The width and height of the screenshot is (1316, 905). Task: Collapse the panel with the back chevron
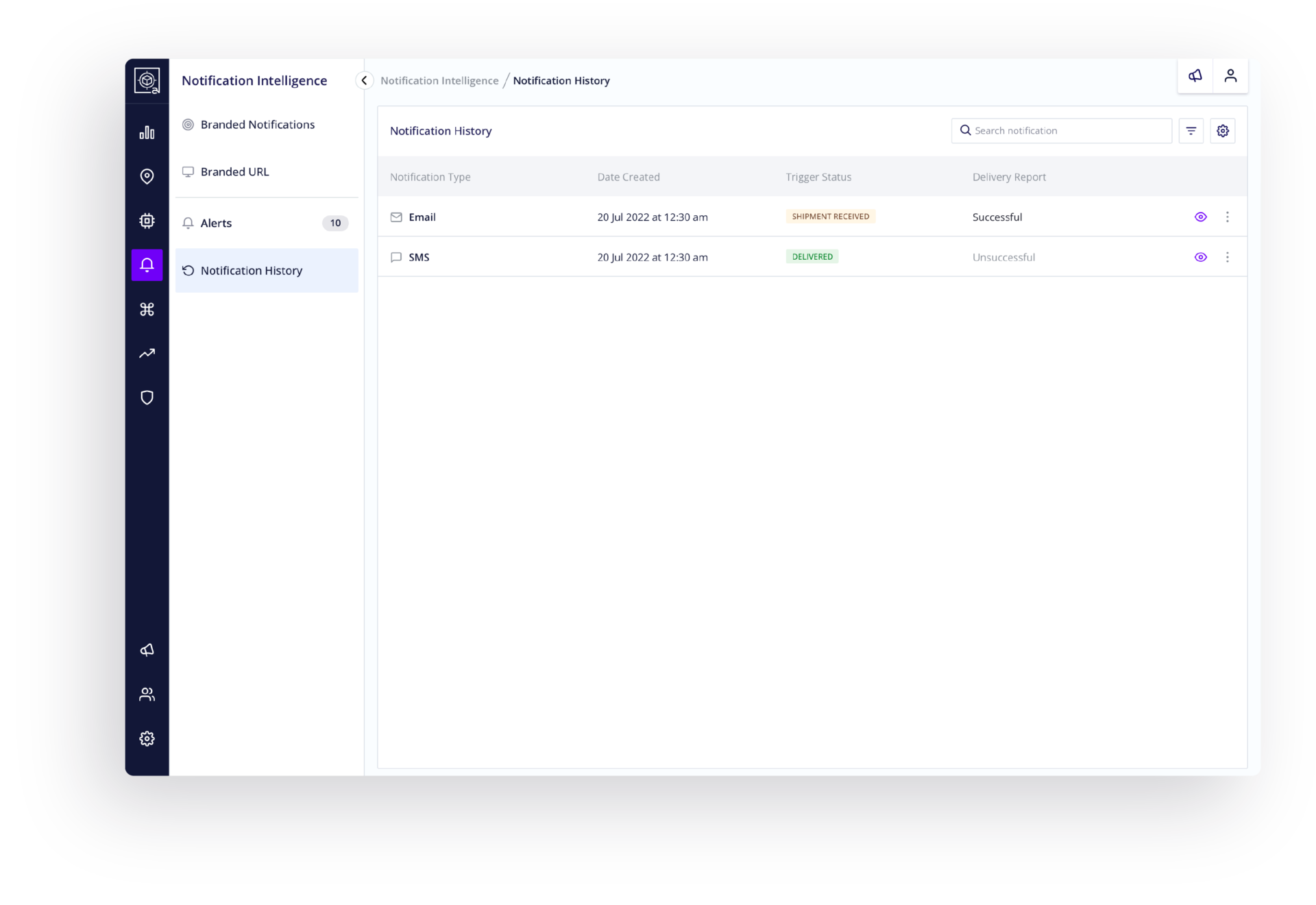click(364, 80)
